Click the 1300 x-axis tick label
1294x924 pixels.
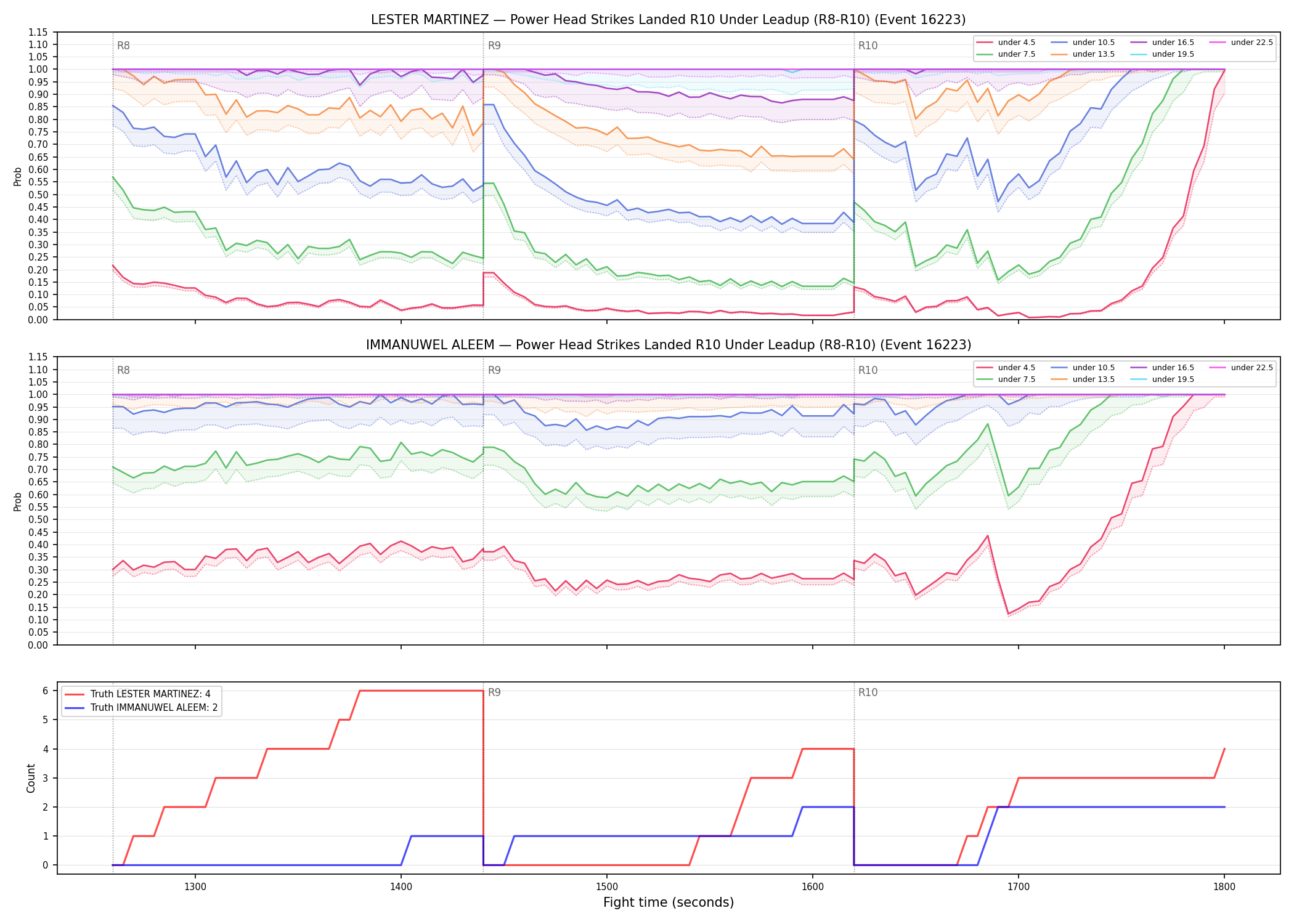tap(195, 886)
